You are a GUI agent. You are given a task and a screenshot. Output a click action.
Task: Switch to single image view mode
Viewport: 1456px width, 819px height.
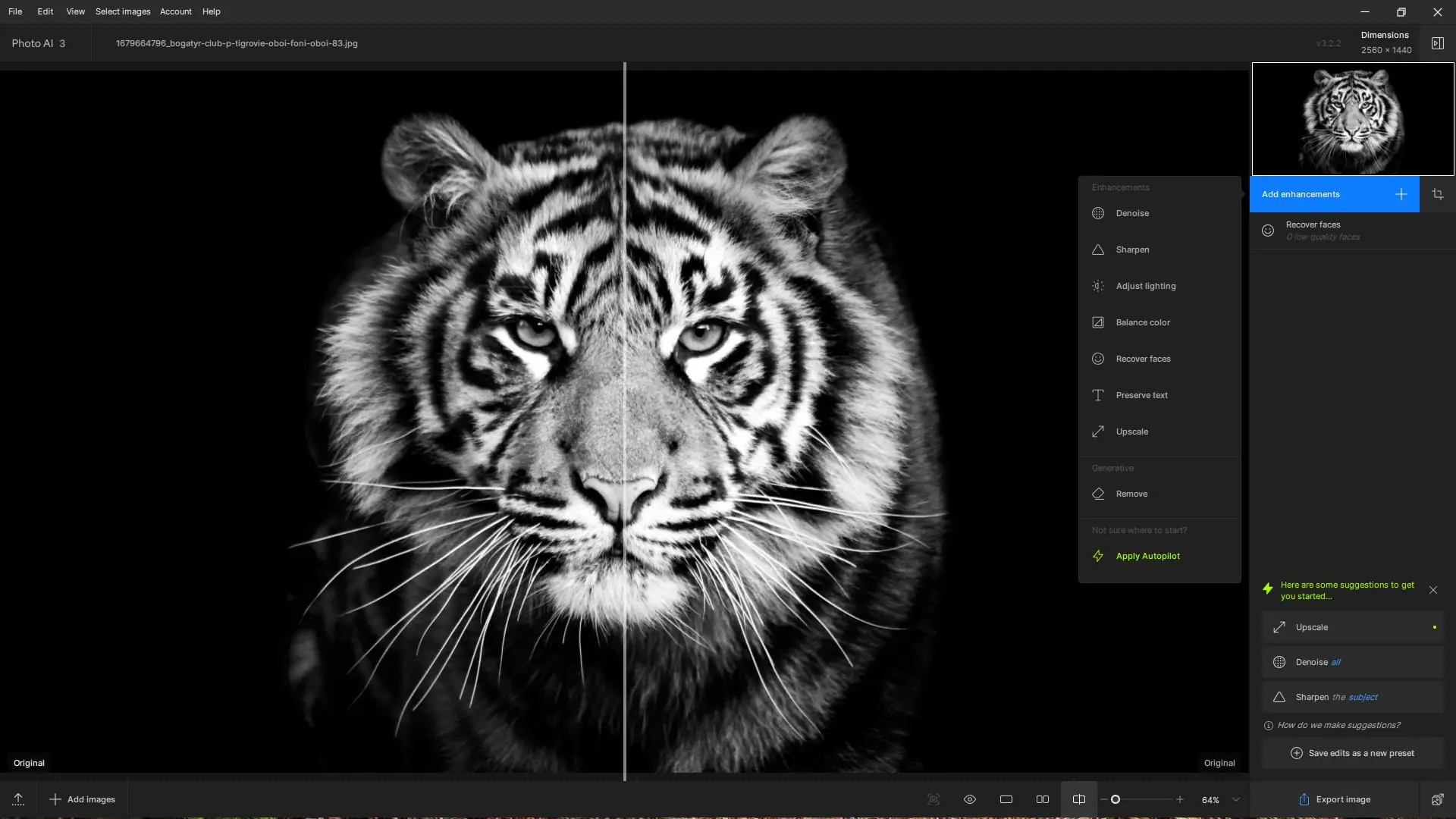1006,799
